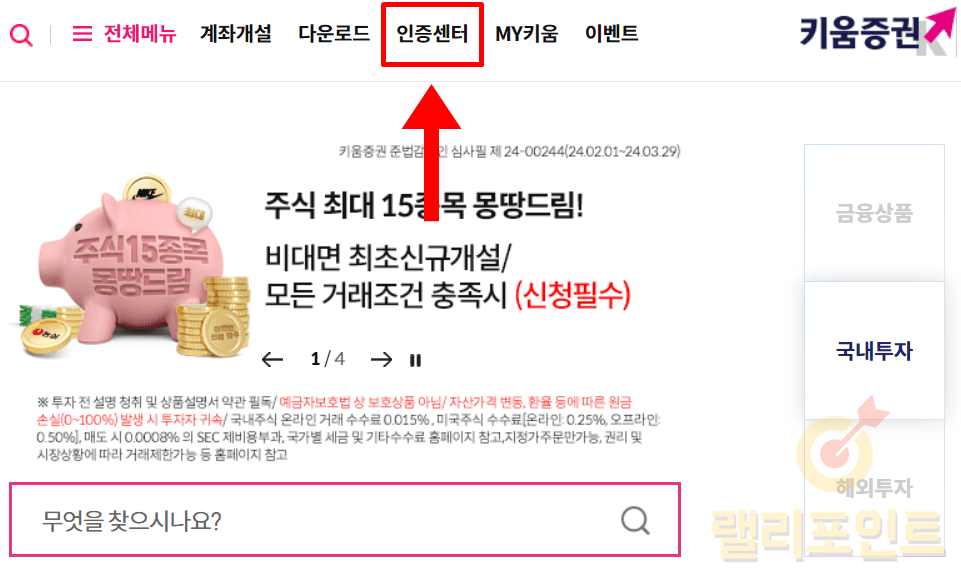Go to 인증센터

coord(432,34)
